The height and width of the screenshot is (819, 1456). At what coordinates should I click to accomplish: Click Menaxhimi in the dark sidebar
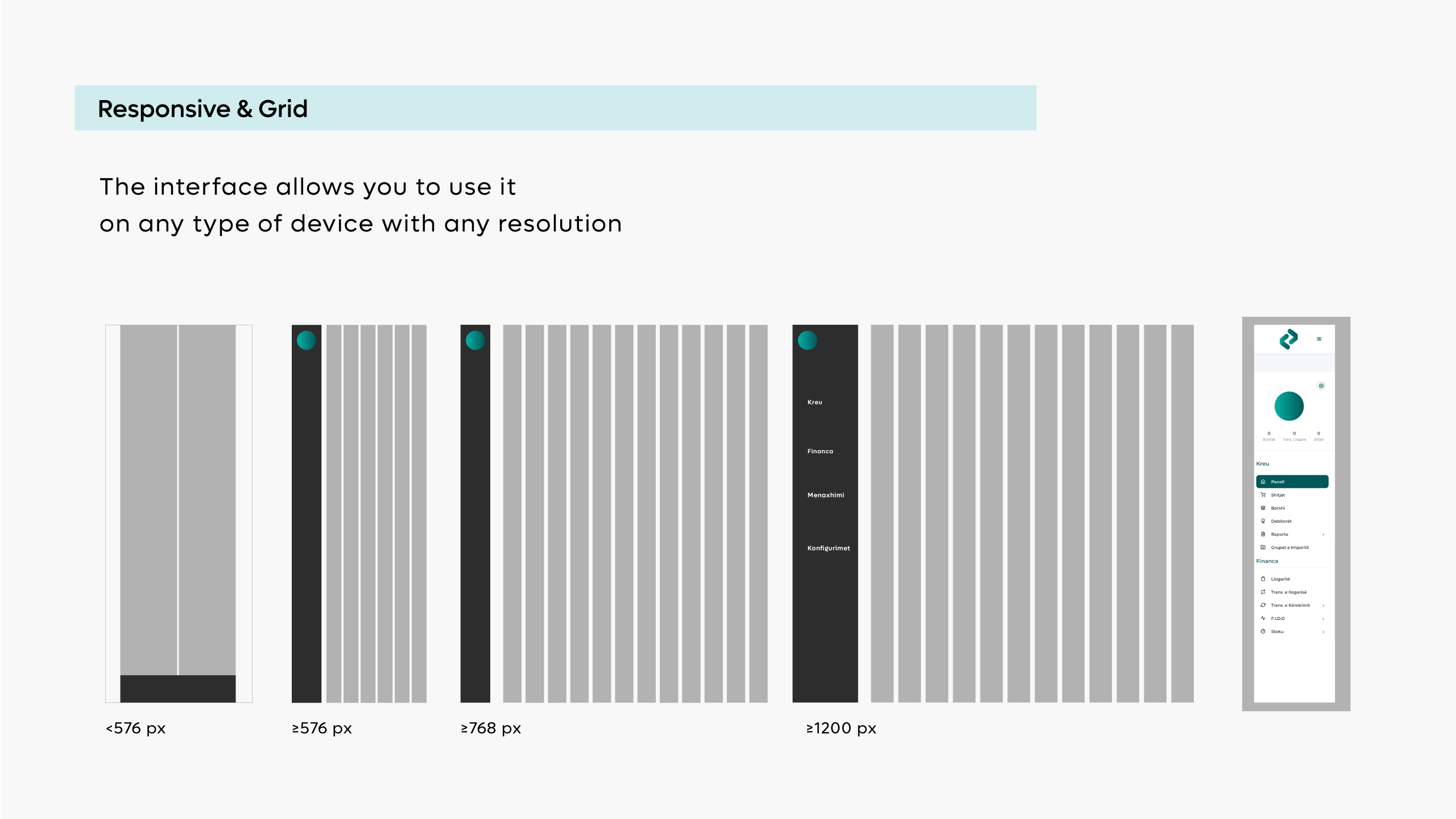(825, 495)
